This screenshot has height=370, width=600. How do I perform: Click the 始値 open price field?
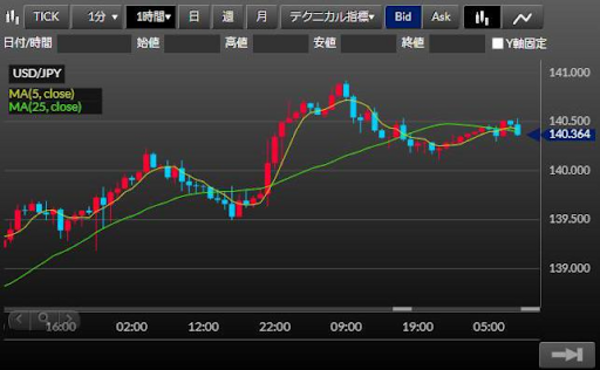pos(192,43)
